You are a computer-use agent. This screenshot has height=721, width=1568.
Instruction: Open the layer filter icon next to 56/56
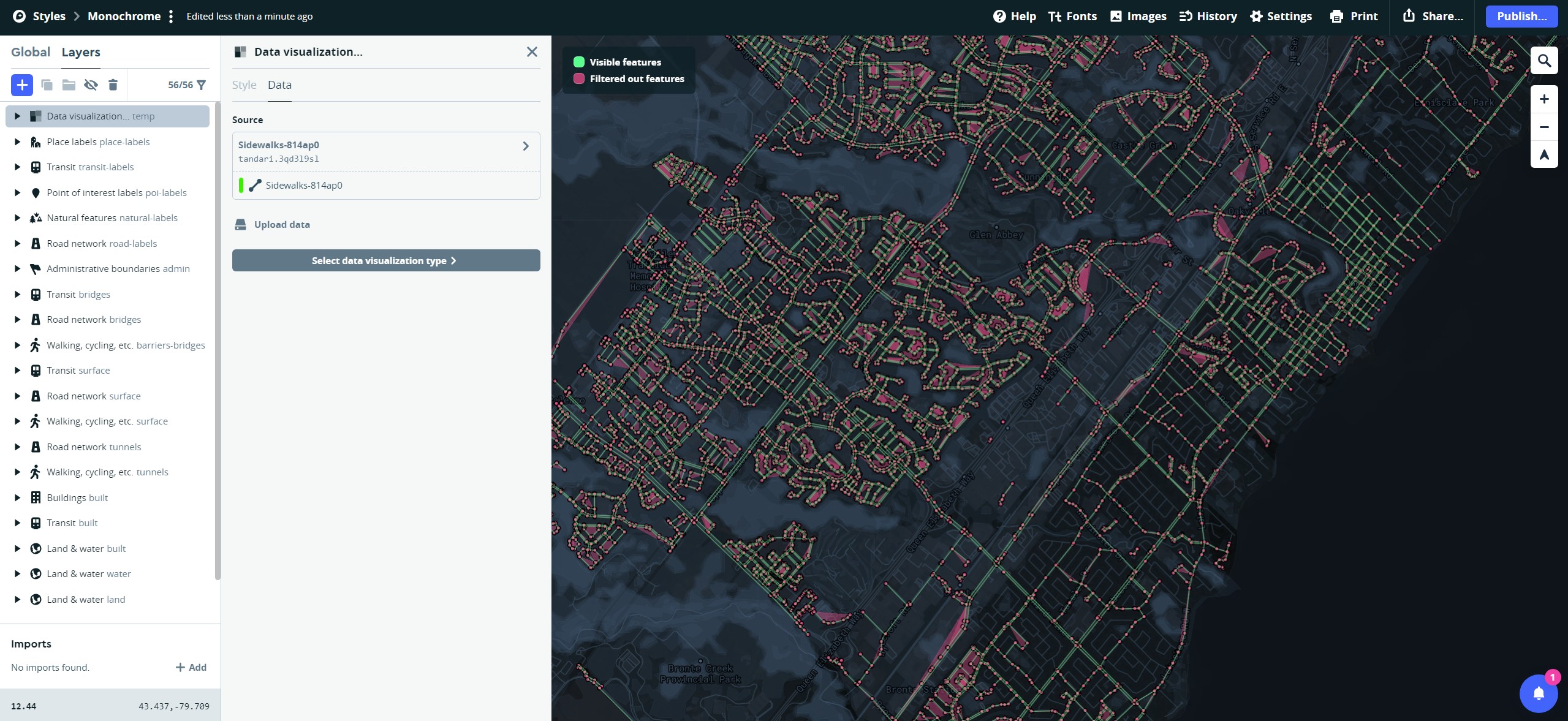pos(202,85)
